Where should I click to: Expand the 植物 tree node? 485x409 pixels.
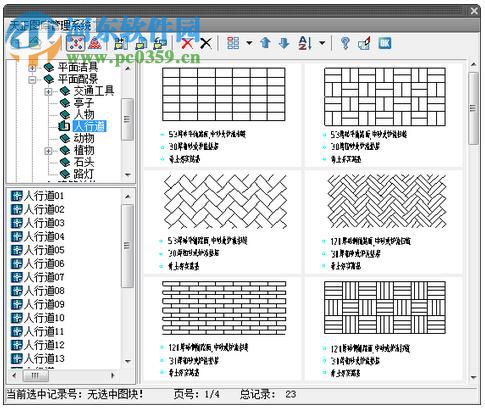click(48, 151)
